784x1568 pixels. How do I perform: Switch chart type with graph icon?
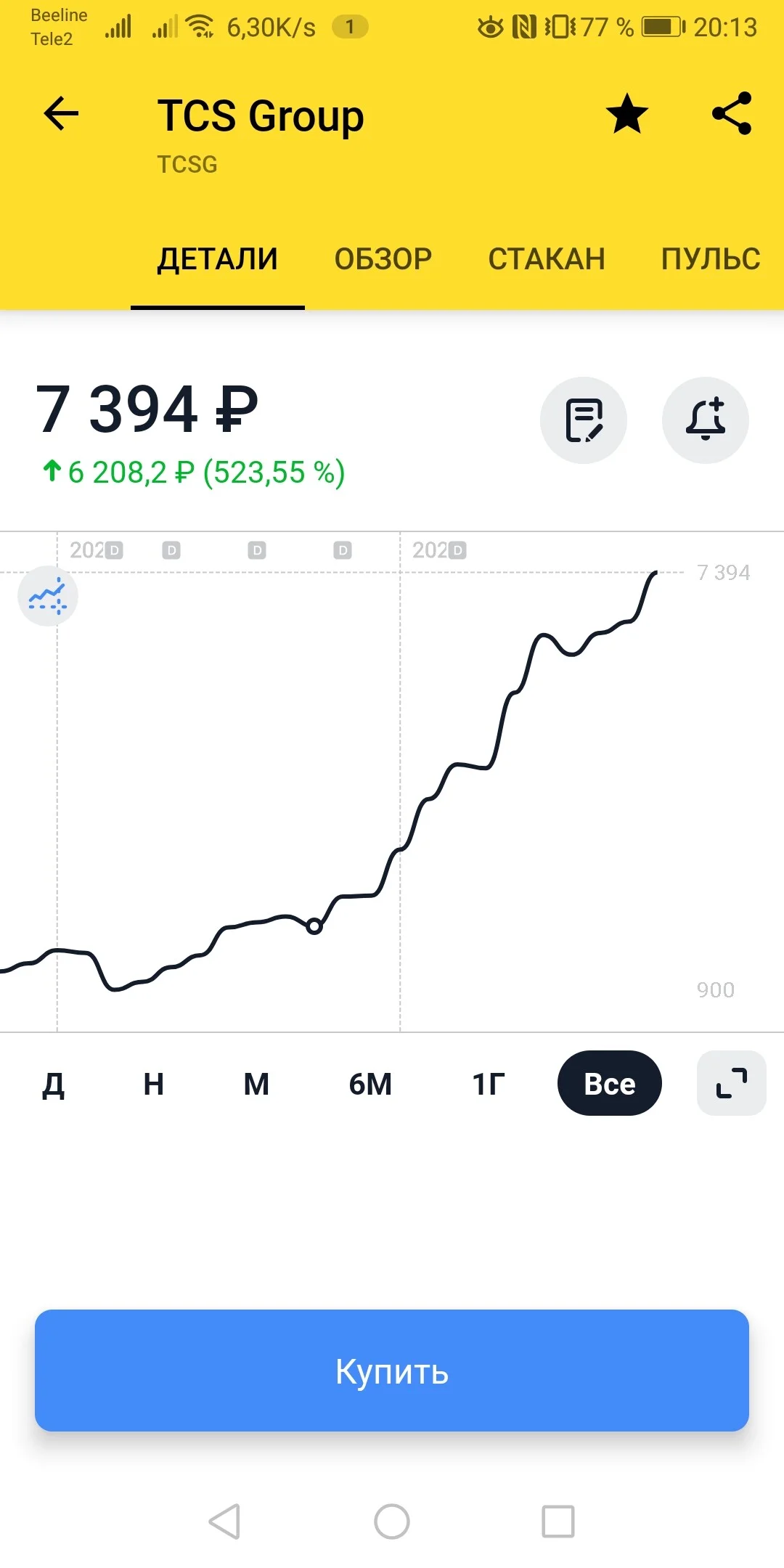click(48, 596)
